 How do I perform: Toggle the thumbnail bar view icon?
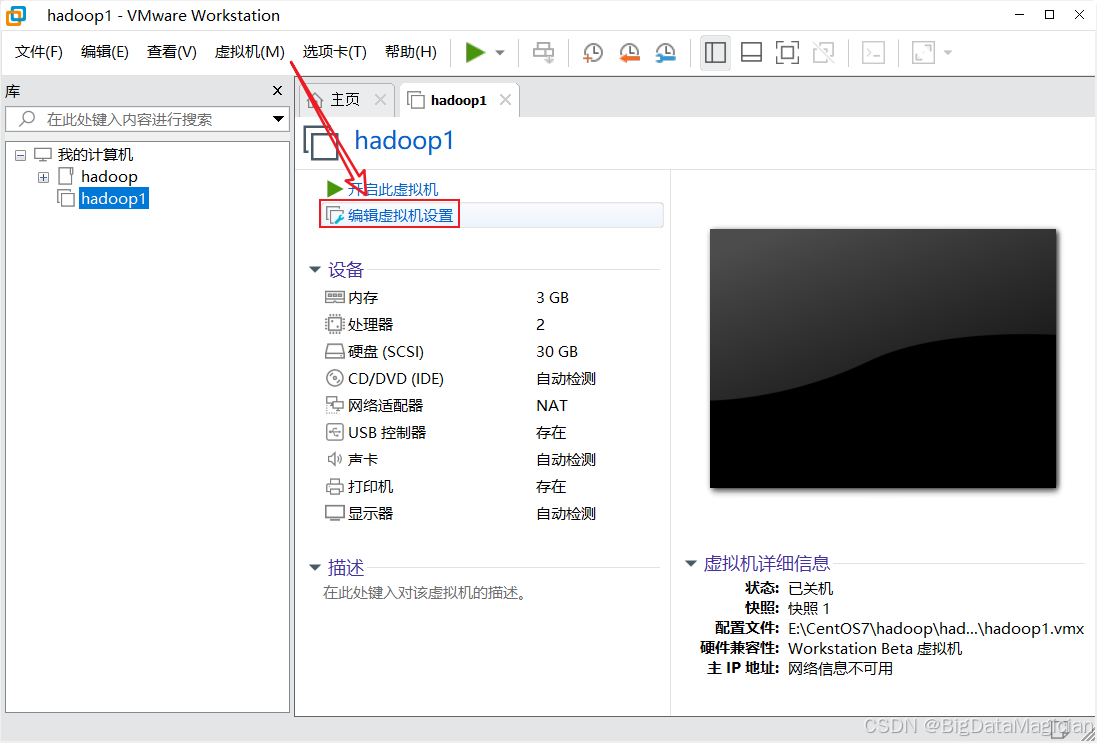pos(751,52)
